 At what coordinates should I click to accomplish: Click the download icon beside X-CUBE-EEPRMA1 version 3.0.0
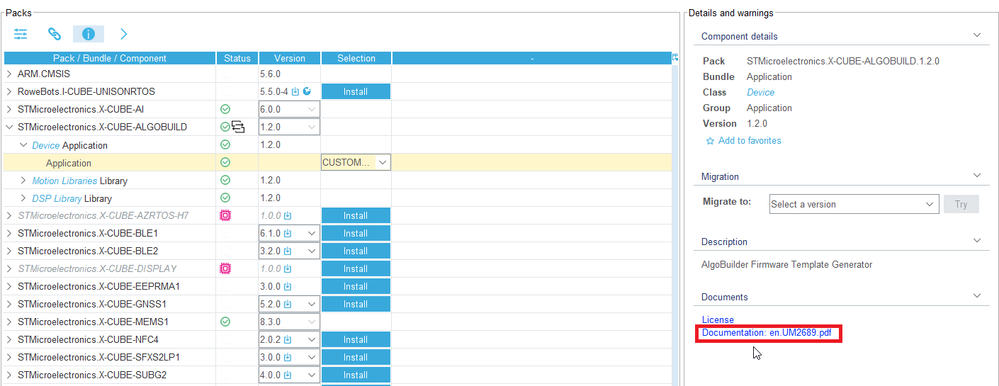[287, 287]
